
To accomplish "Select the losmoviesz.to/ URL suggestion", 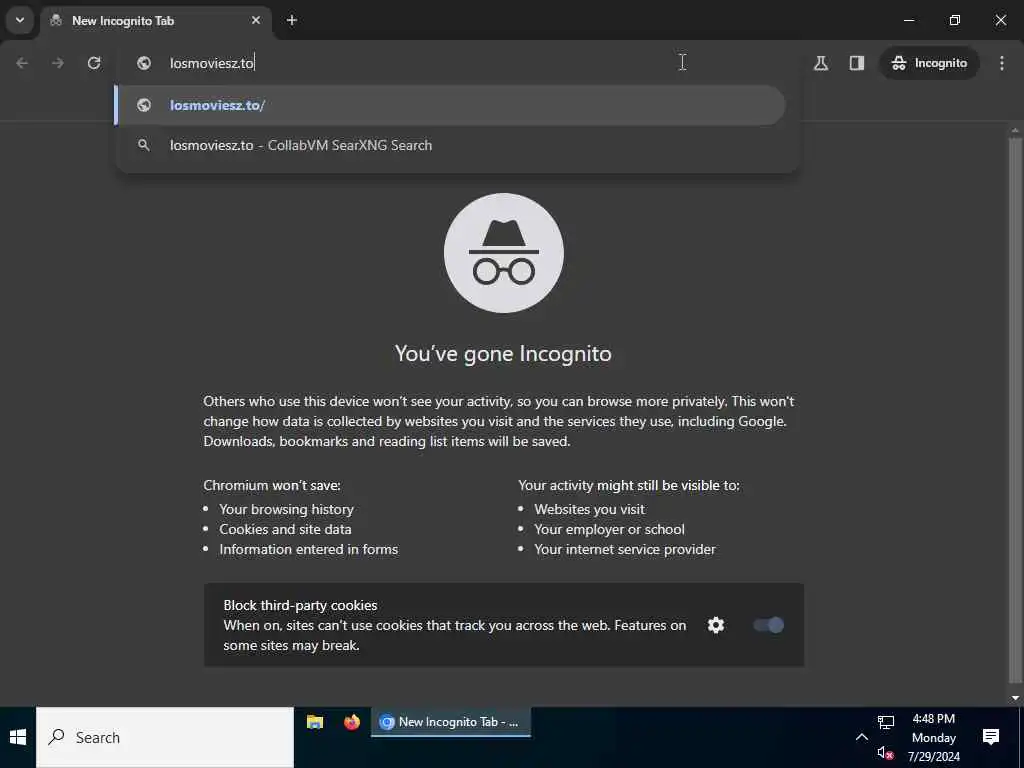I will [450, 105].
